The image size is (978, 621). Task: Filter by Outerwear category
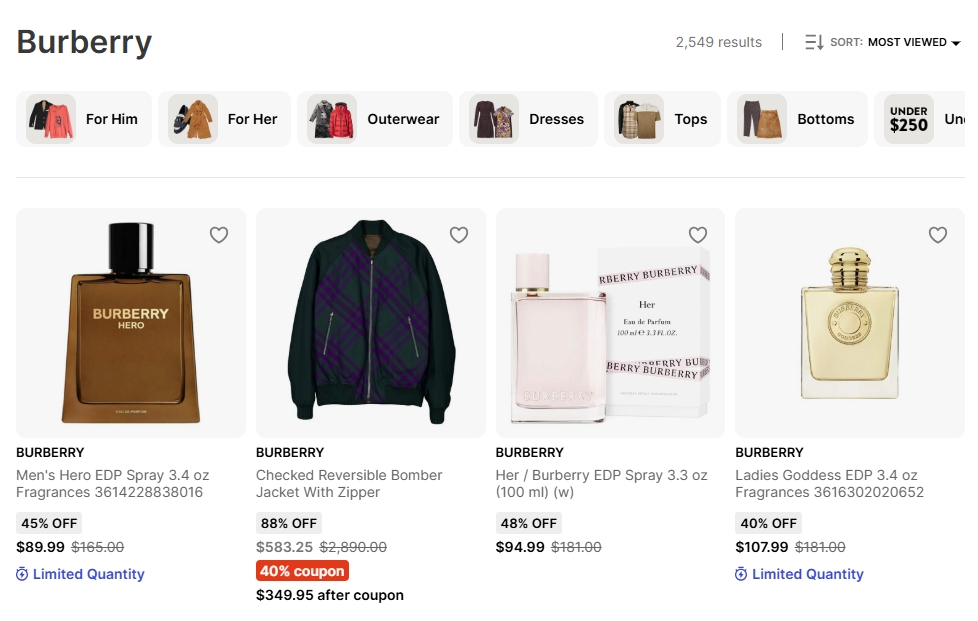point(375,119)
